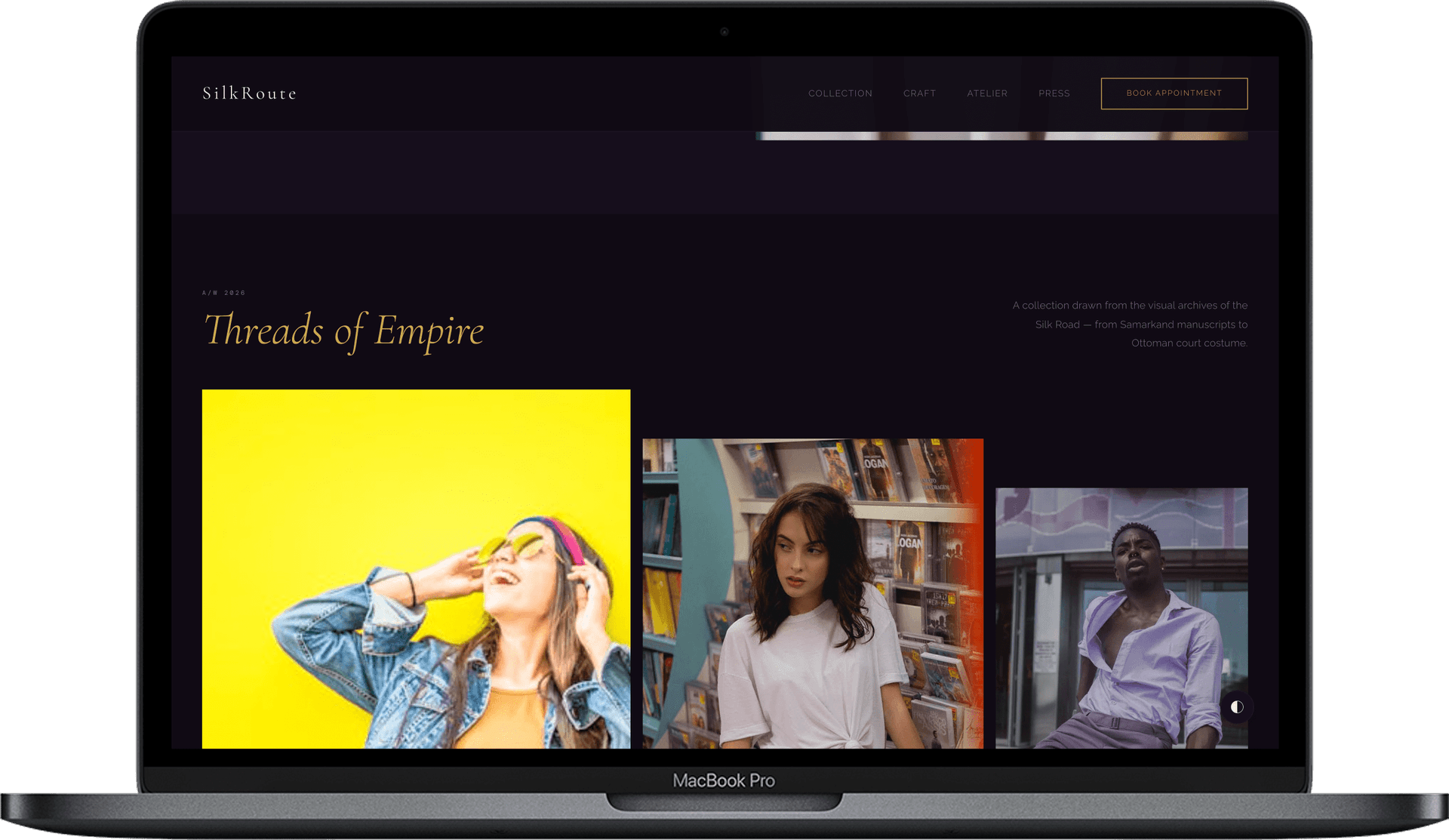Open the man in lavender shirt photo
Image resolution: width=1449 pixels, height=840 pixels.
point(1121,617)
